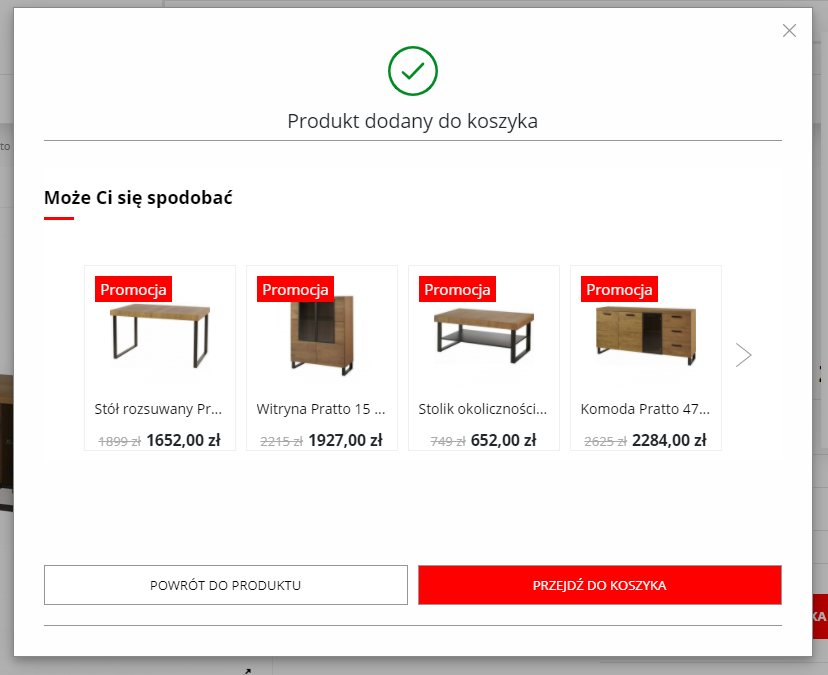Click the Promocja badge on the extendable table
Viewport: 828px width, 675px height.
coord(134,290)
